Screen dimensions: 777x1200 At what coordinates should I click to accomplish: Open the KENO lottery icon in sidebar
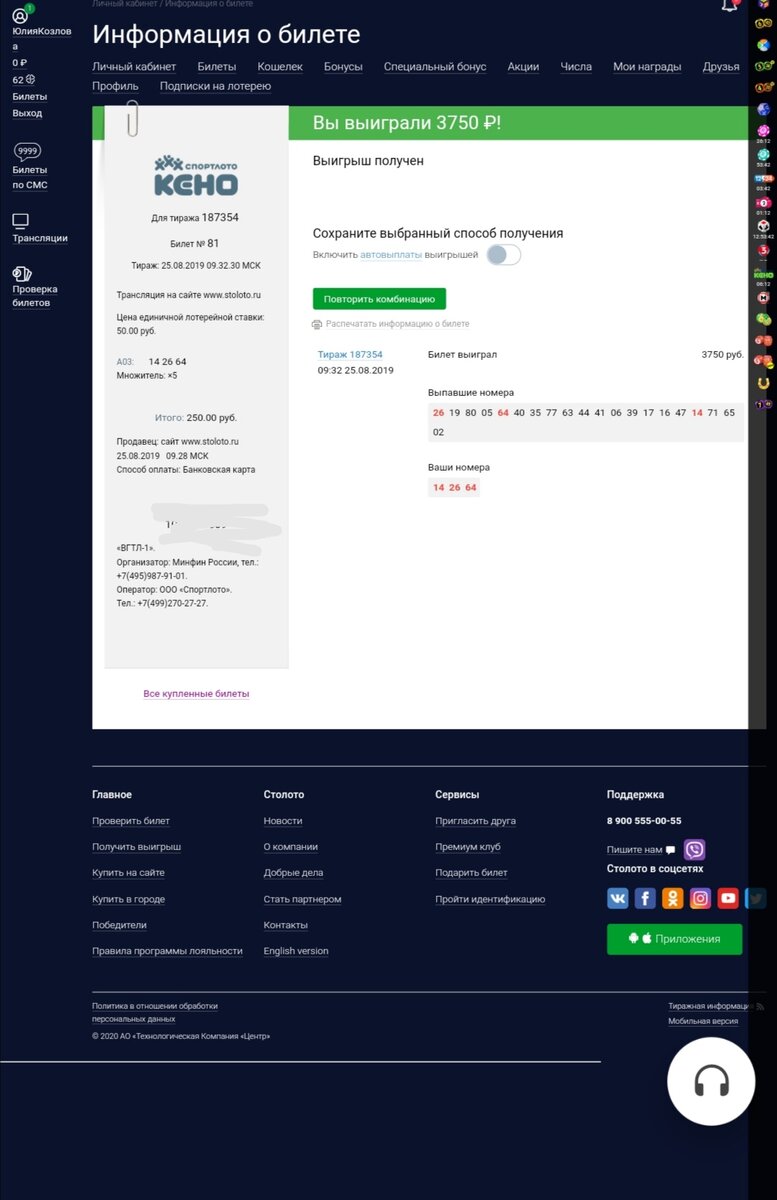point(763,274)
